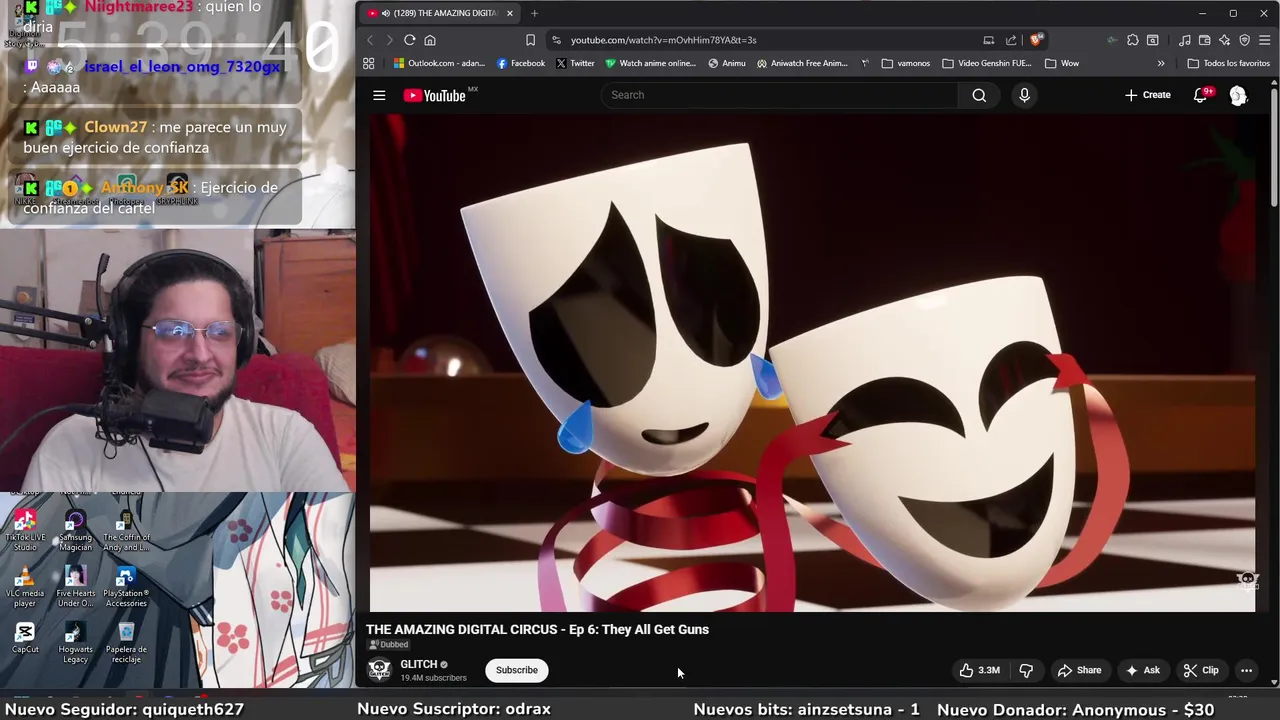Open CapCut desktop shortcut
This screenshot has width=1280, height=720.
click(x=25, y=638)
